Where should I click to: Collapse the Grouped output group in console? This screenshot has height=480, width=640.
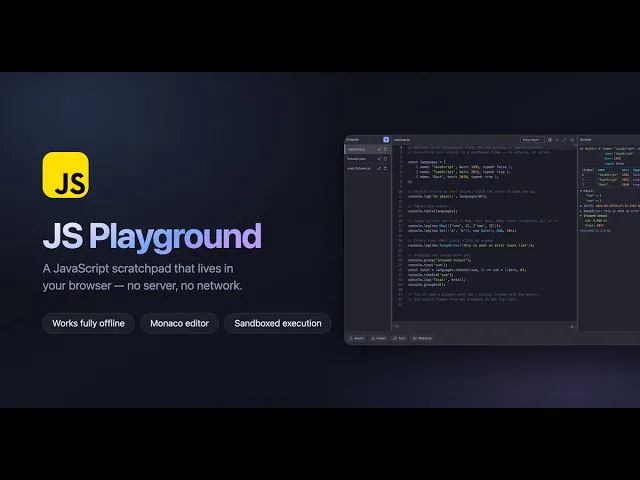click(581, 216)
